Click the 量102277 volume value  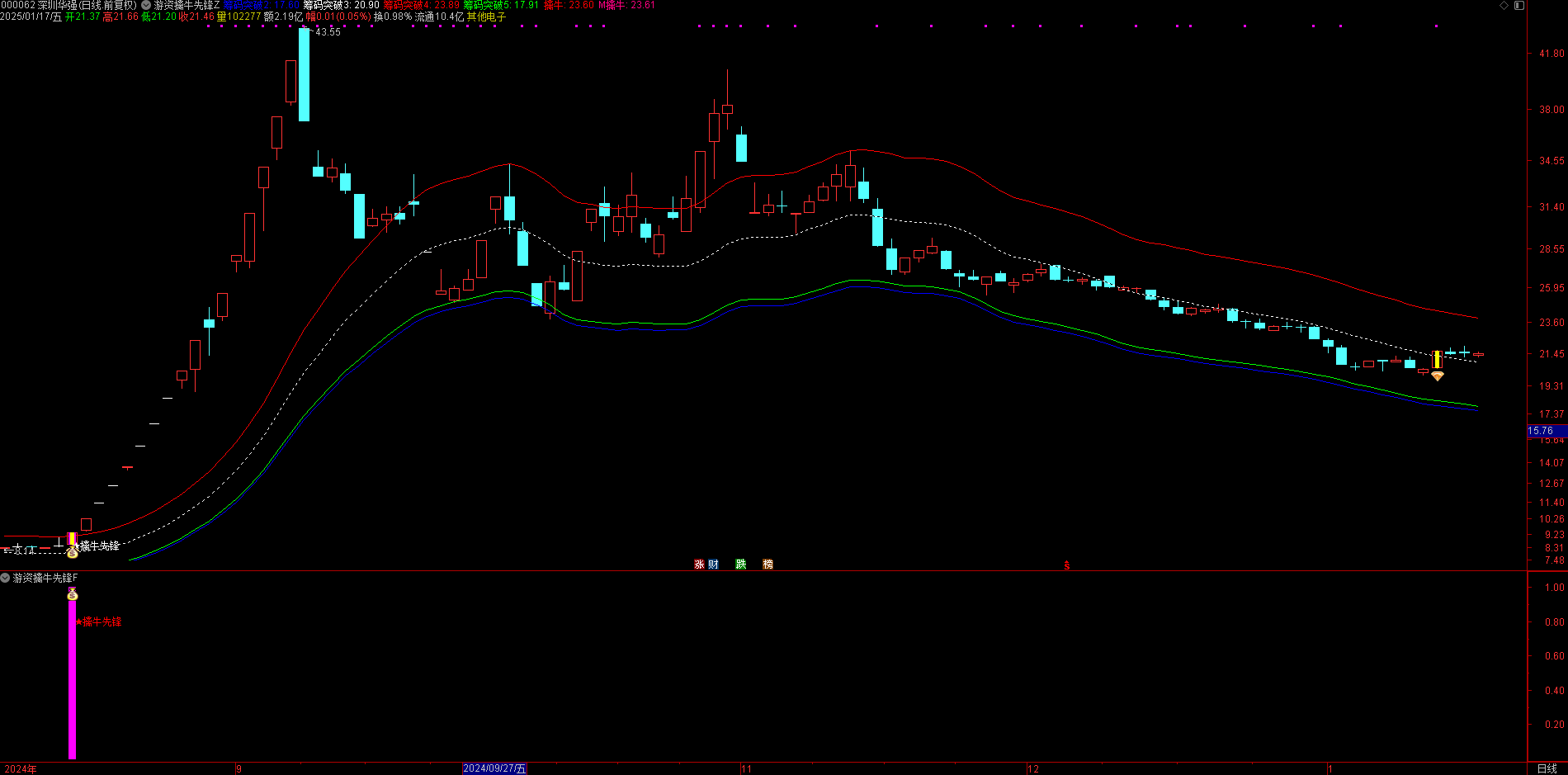[239, 17]
